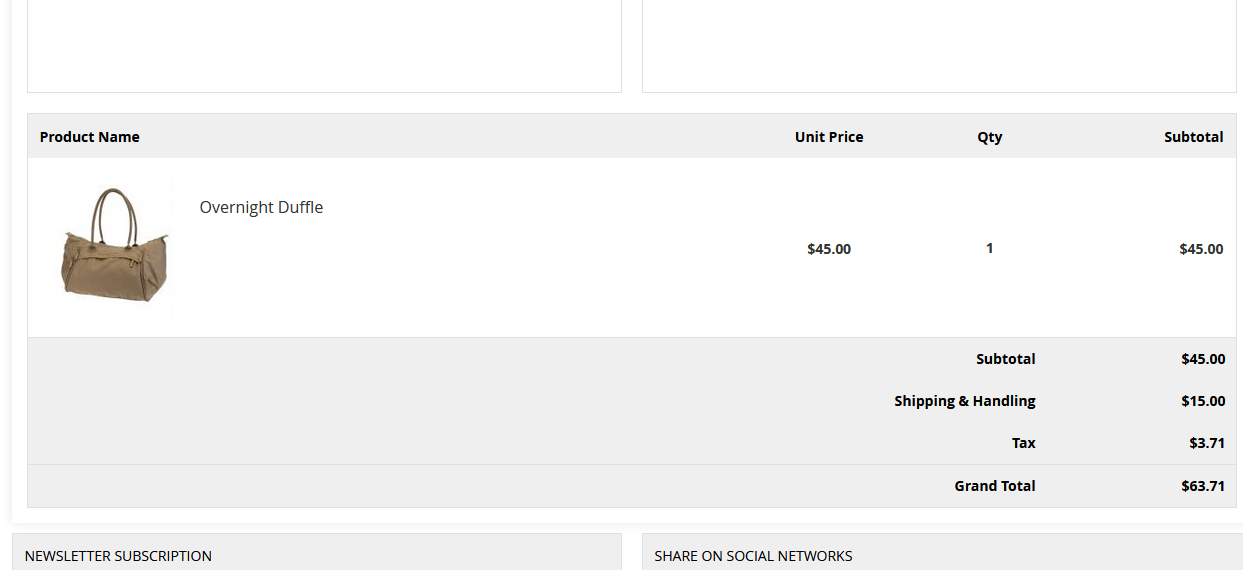Click the $15.00 shipping amount
1243x570 pixels.
pyautogui.click(x=1202, y=401)
